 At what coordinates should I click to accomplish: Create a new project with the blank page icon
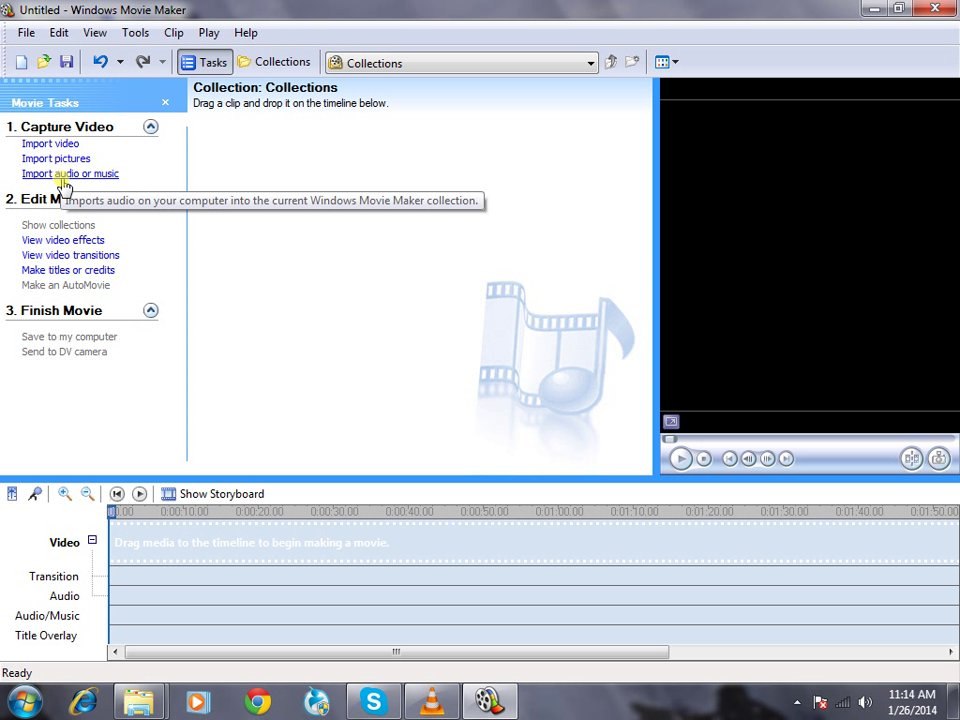tap(21, 62)
